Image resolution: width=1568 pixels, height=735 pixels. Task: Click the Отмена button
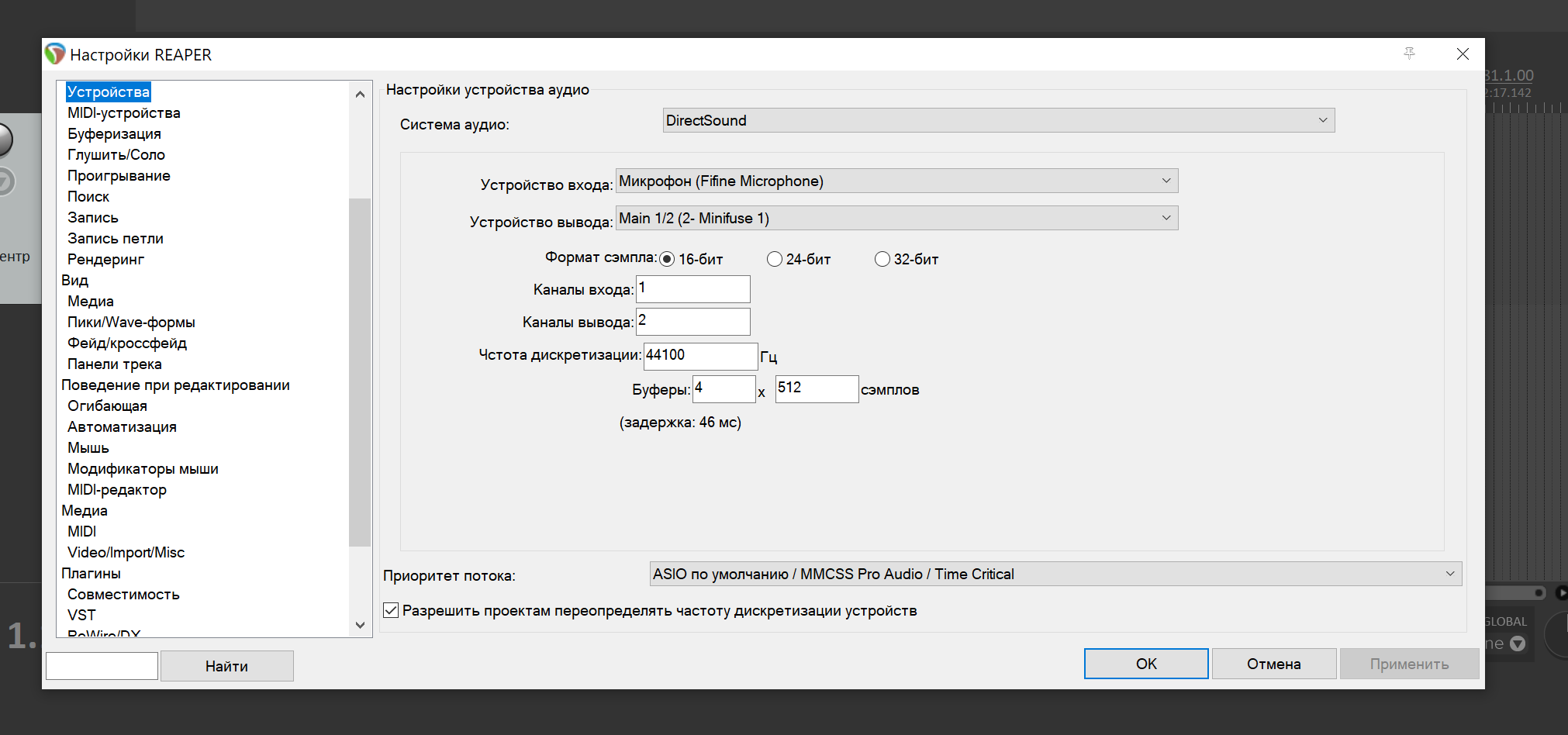pyautogui.click(x=1274, y=664)
